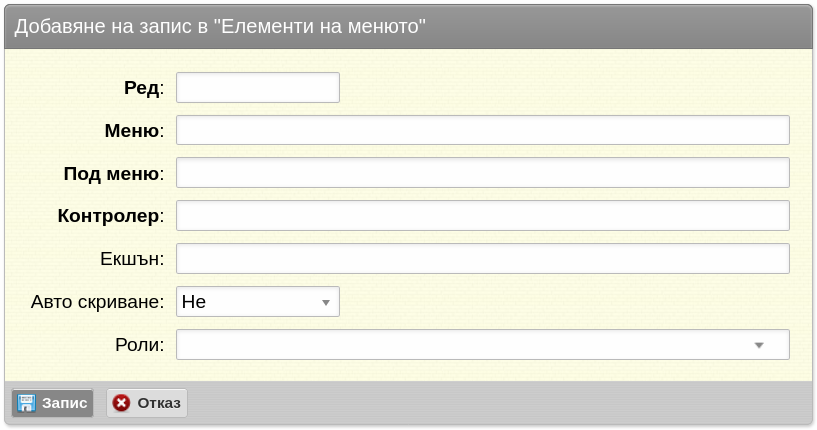Image resolution: width=817 pixels, height=430 pixels.
Task: Cancel the form with Отказ button
Action: [147, 403]
